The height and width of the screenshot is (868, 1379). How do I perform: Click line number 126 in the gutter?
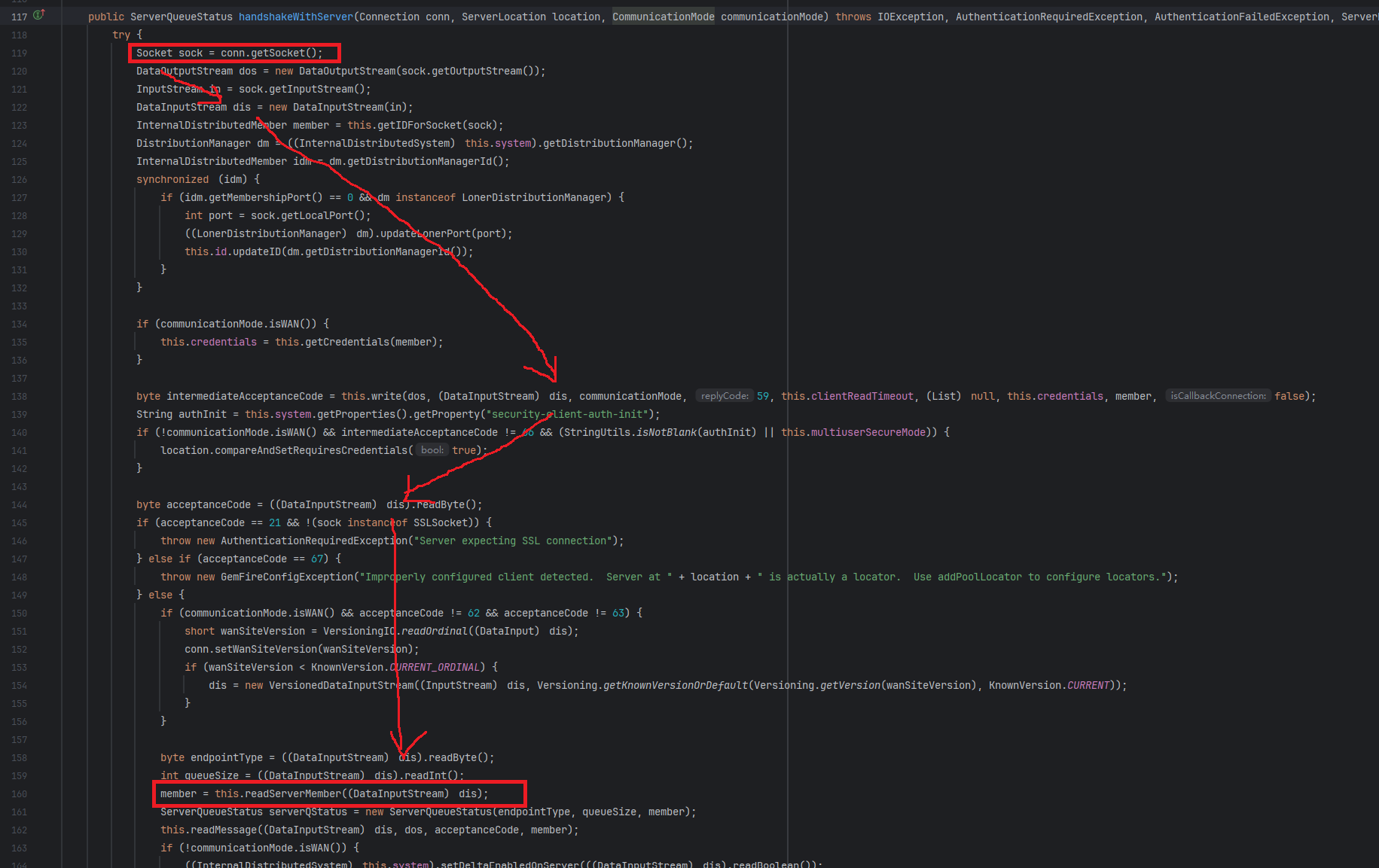tap(19, 179)
